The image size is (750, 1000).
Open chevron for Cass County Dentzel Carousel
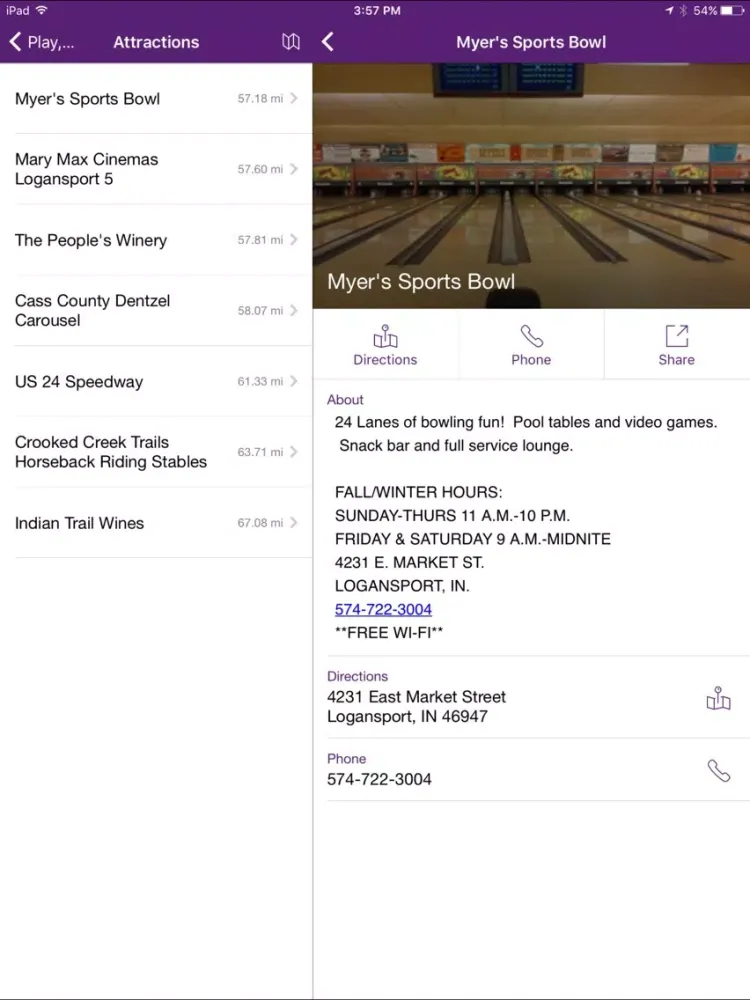click(x=293, y=311)
